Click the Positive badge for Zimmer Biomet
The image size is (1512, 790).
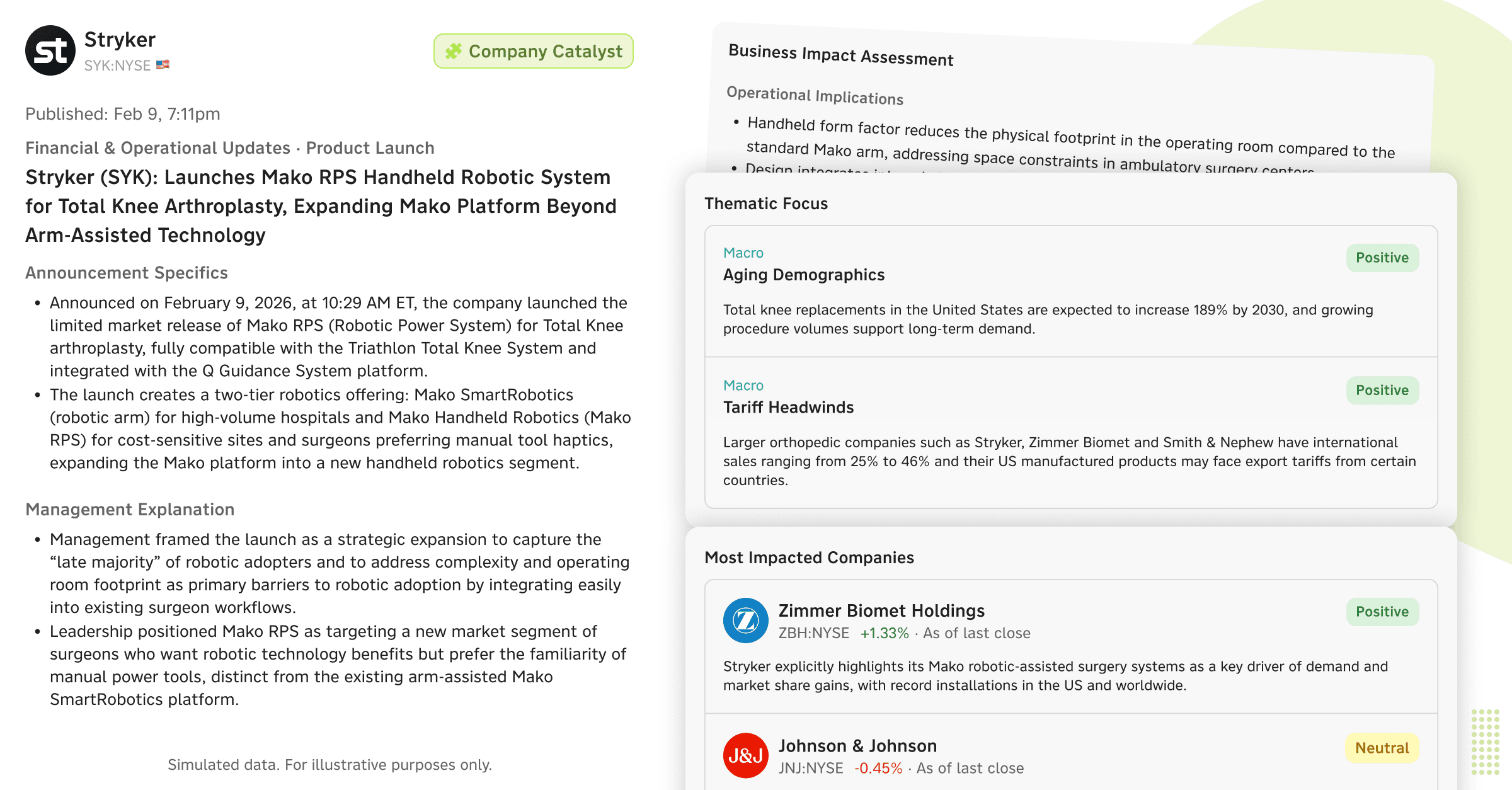[1382, 612]
